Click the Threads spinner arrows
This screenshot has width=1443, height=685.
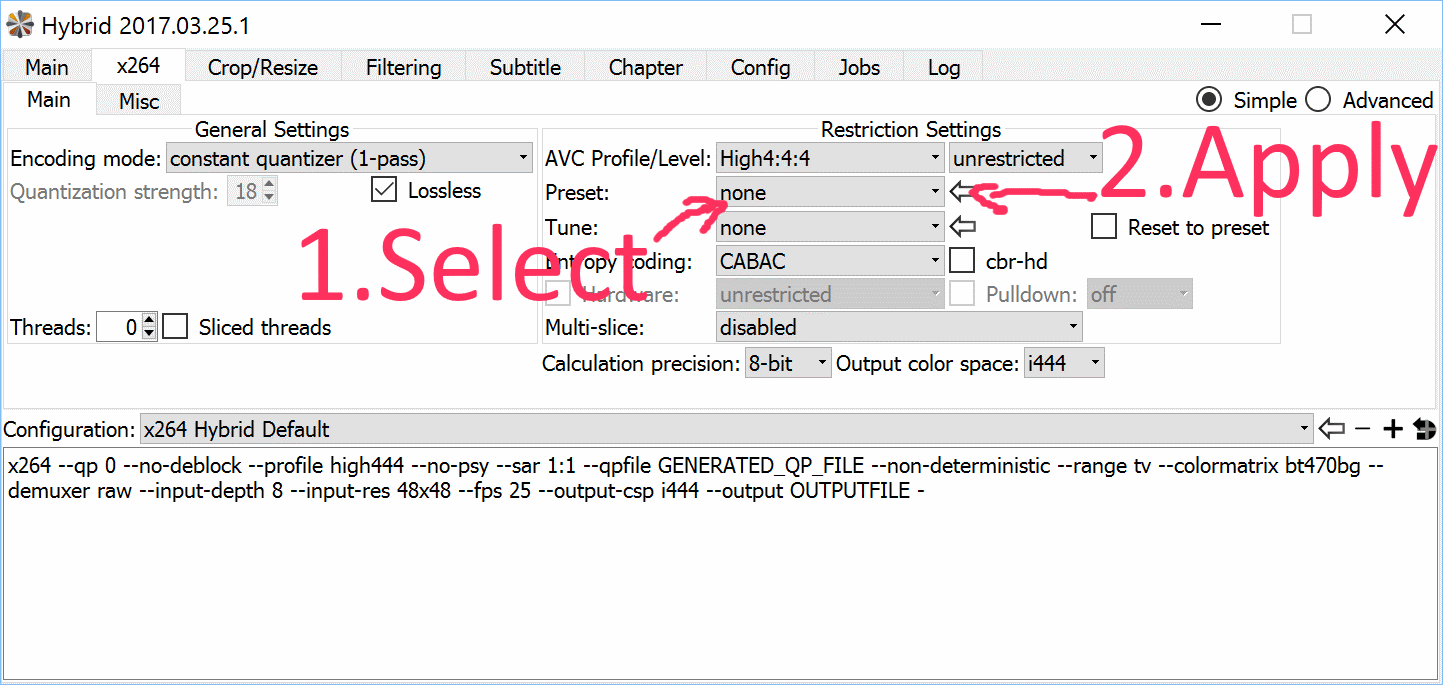[149, 326]
